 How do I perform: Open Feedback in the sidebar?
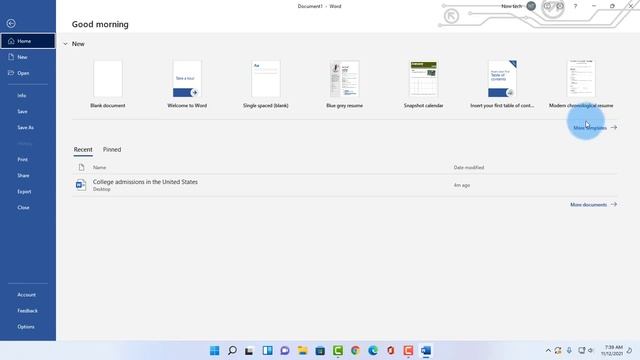(x=27, y=311)
